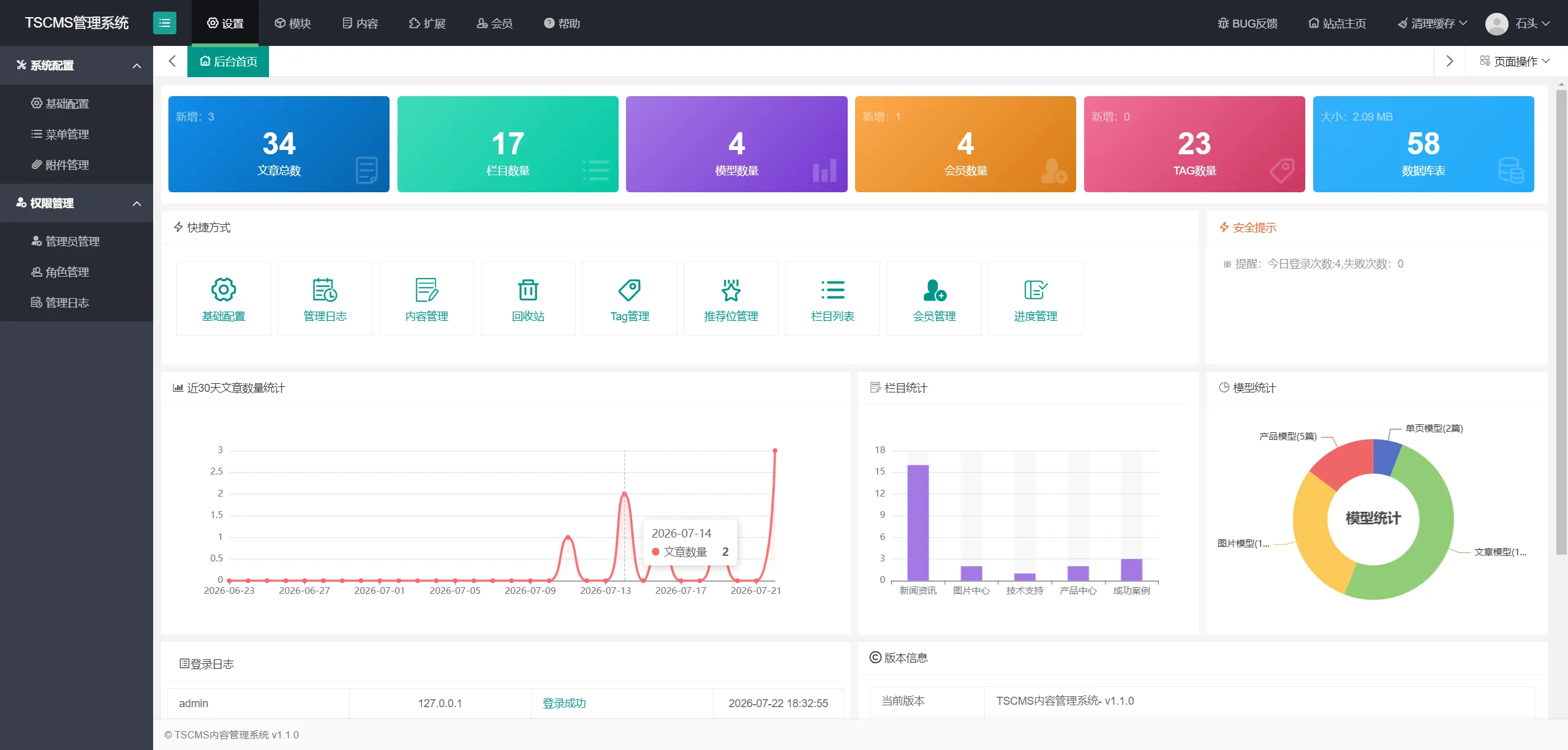The width and height of the screenshot is (1568, 750).
Task: Click the 会员管理 shortcut icon
Action: point(934,290)
